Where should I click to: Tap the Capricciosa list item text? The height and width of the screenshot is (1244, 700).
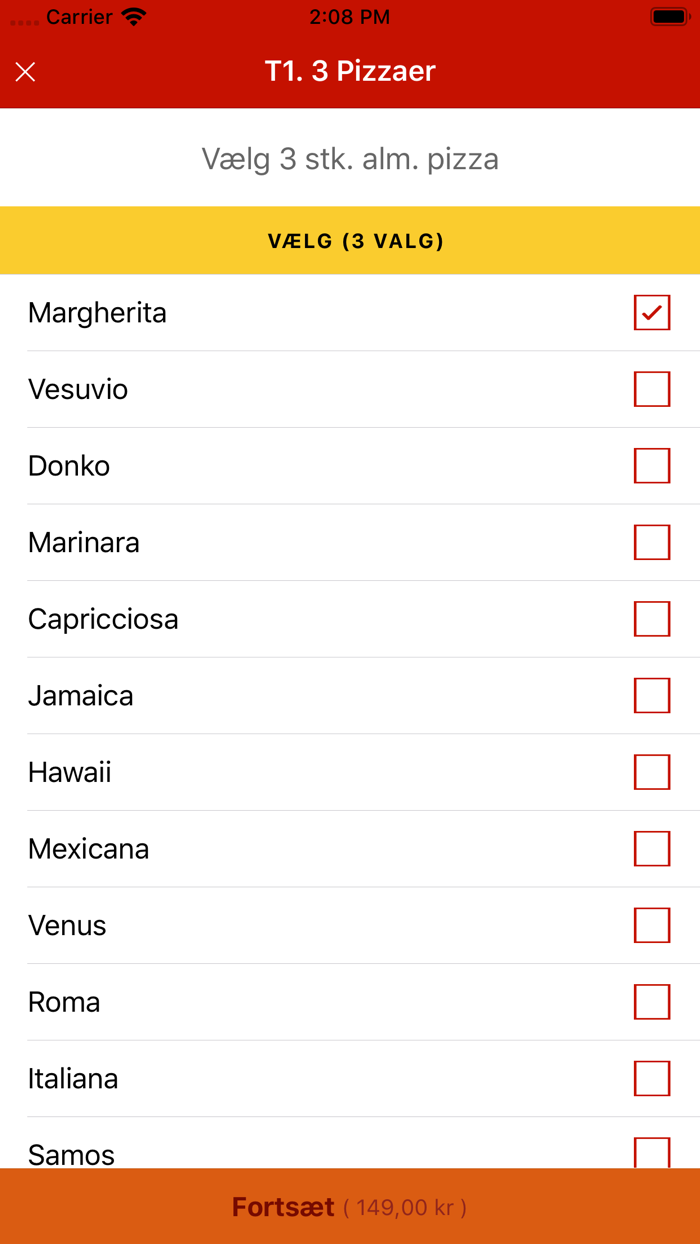[103, 619]
